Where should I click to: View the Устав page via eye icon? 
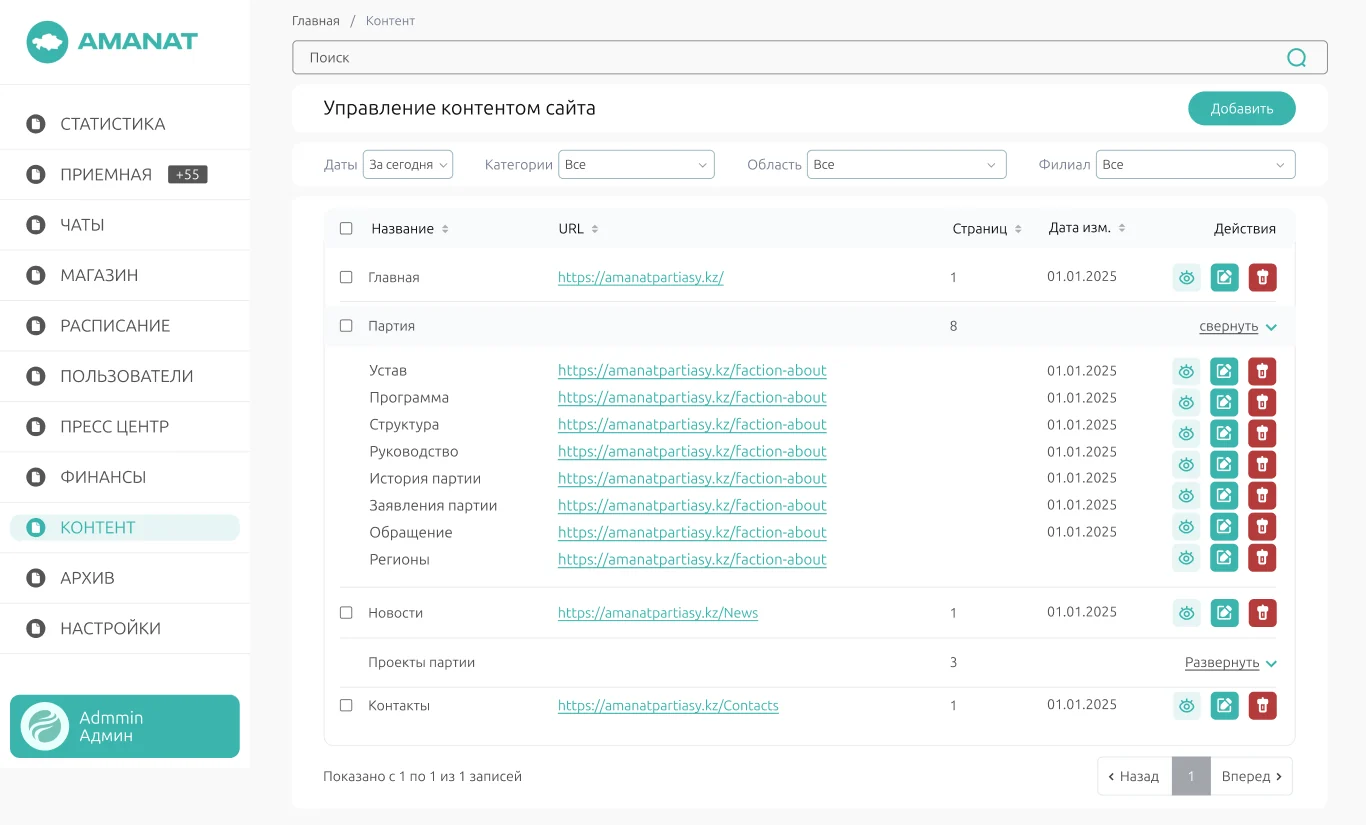1186,372
